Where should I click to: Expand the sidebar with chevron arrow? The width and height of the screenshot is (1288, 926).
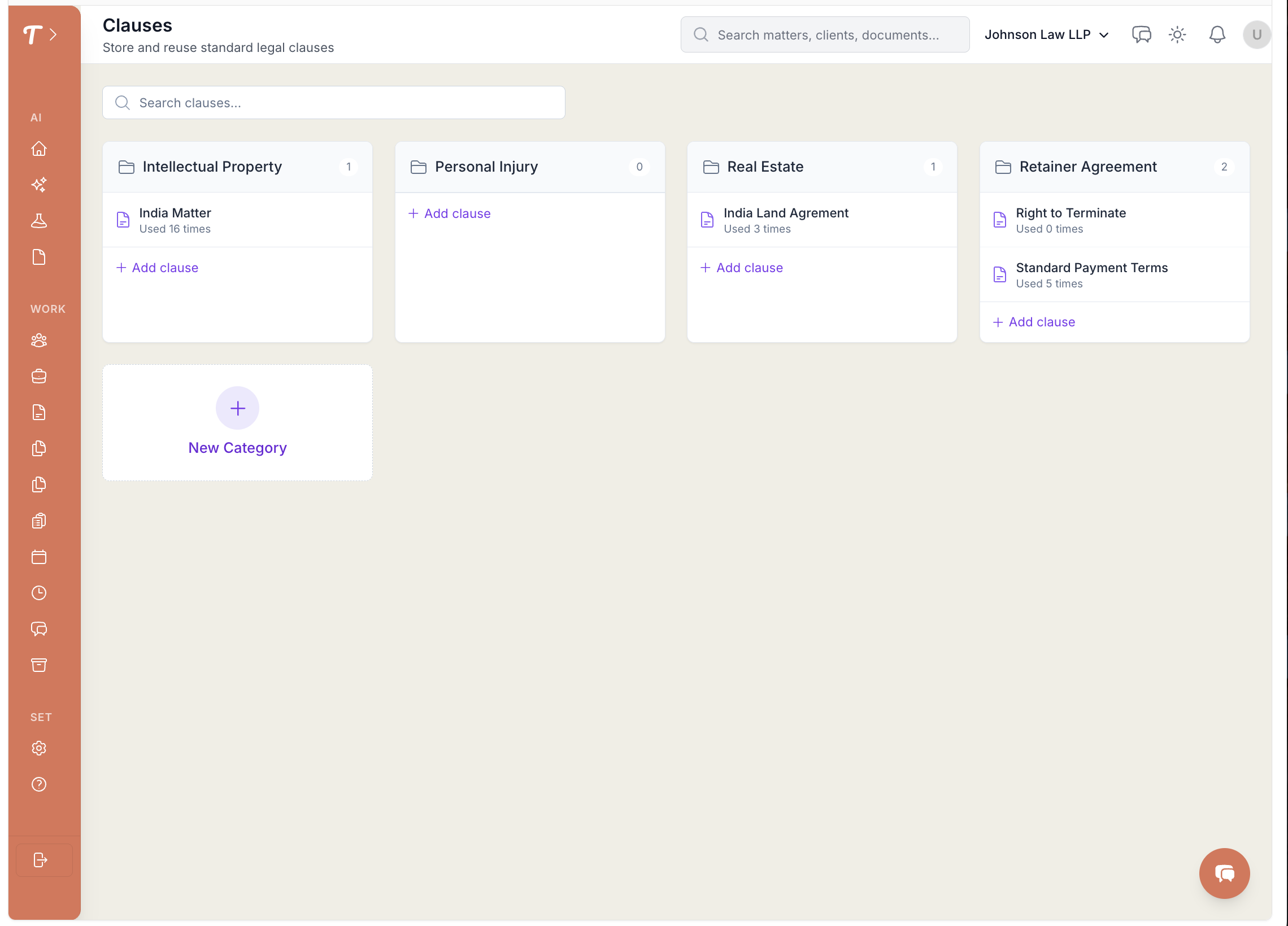[53, 34]
